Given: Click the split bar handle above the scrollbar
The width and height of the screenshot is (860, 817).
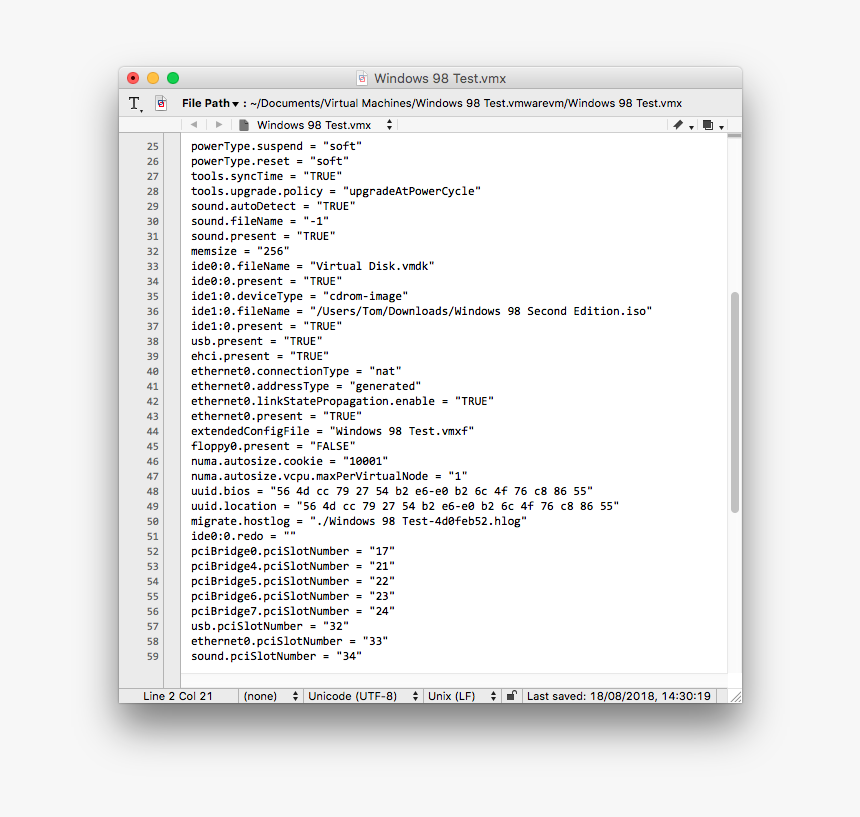Looking at the screenshot, I should coord(735,135).
